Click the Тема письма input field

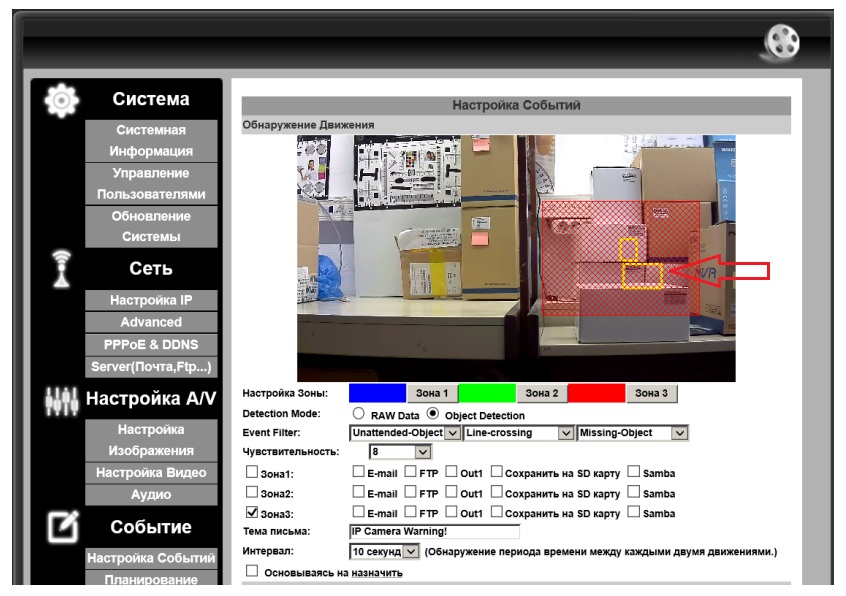(x=434, y=531)
